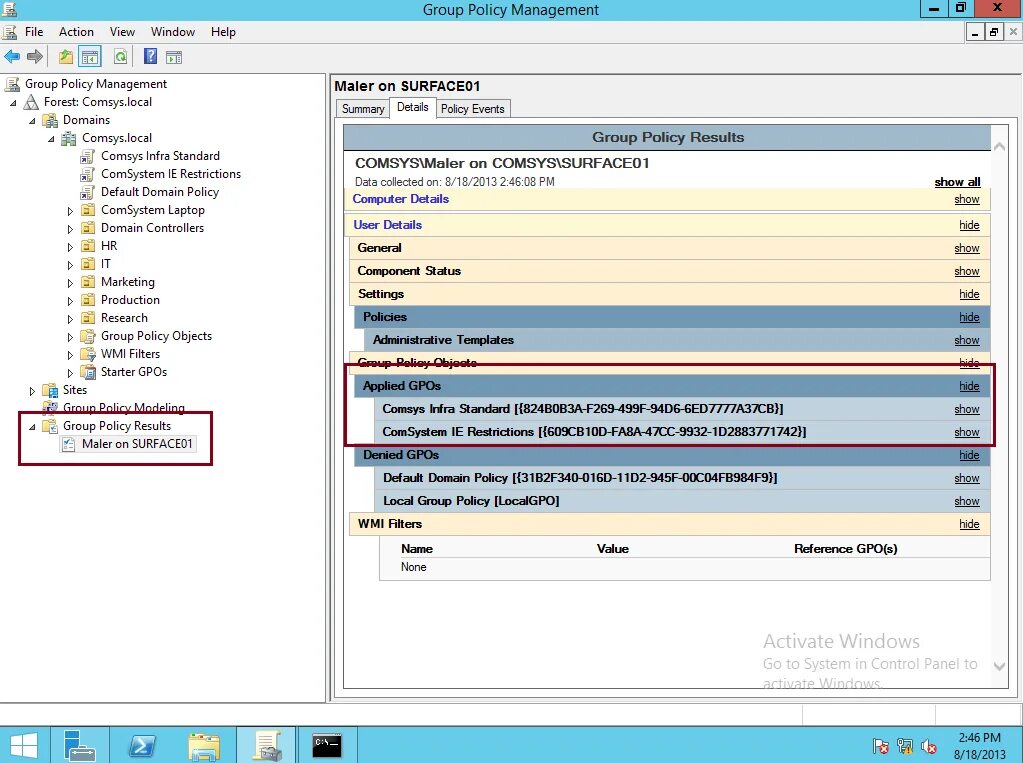The height and width of the screenshot is (763, 1023).
Task: Expand the ComSystem Laptop OU
Action: [x=70, y=211]
